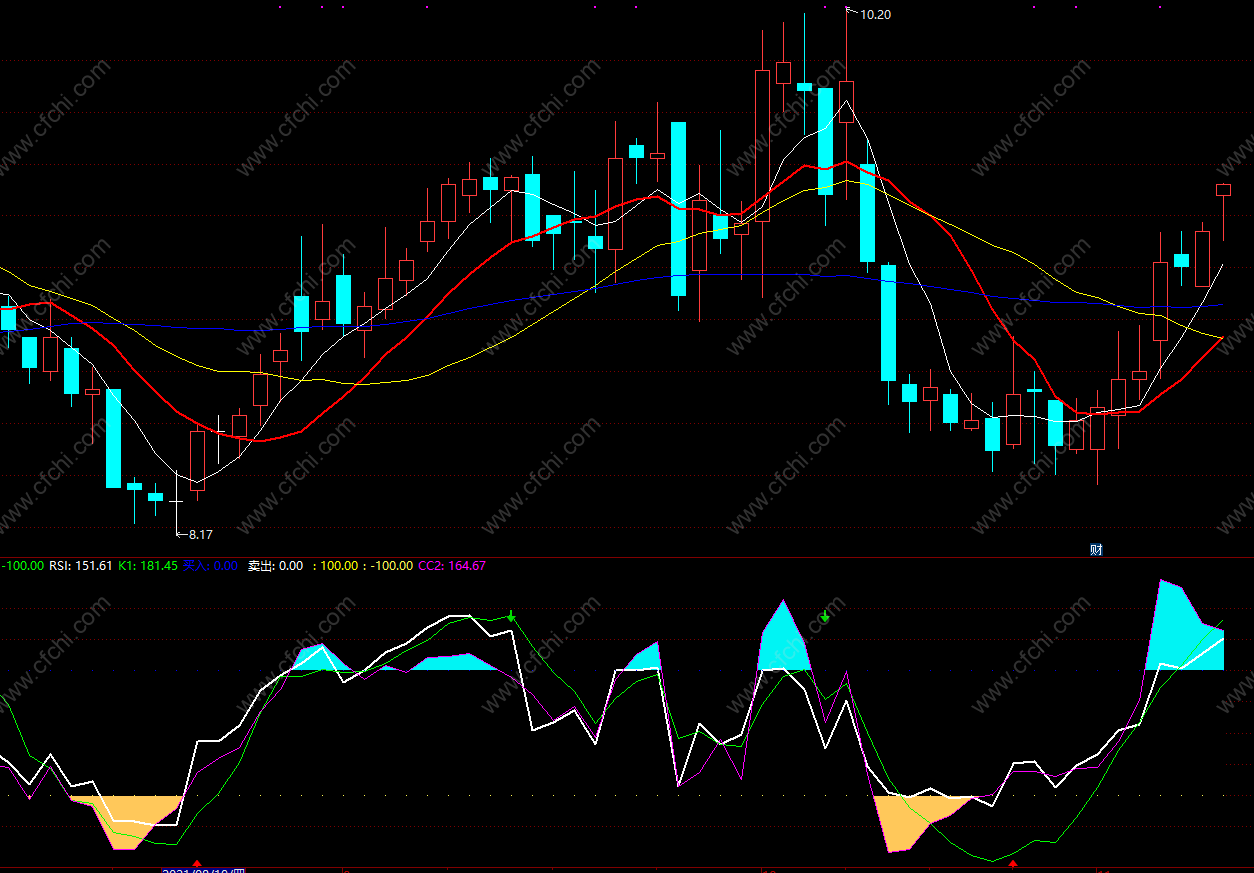Select the K1: 181.45 indicator value

148,566
